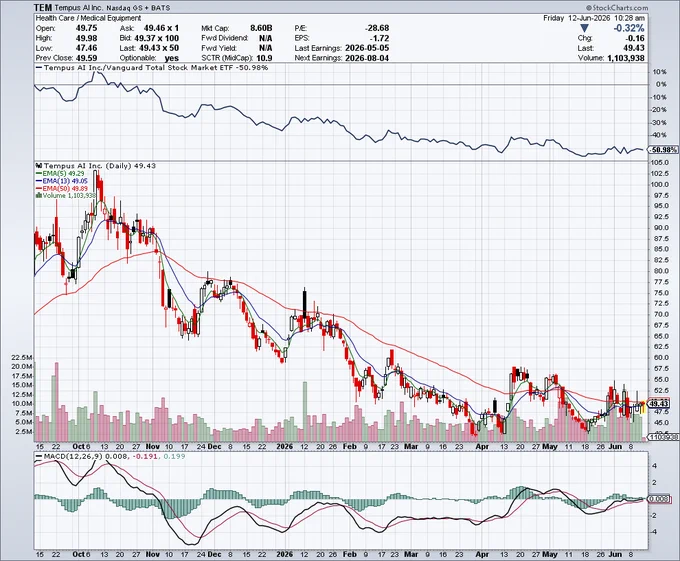
Task: Click the Prev Close value 49.59
Action: [86, 58]
